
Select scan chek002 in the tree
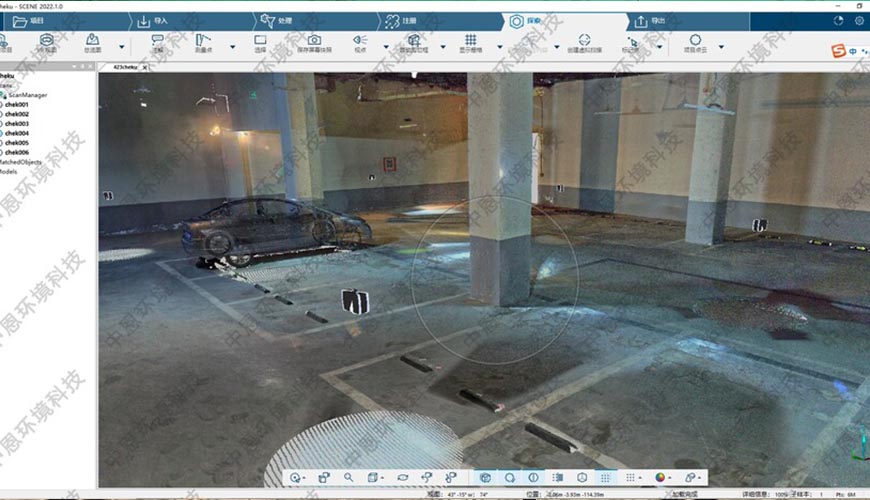pyautogui.click(x=17, y=114)
